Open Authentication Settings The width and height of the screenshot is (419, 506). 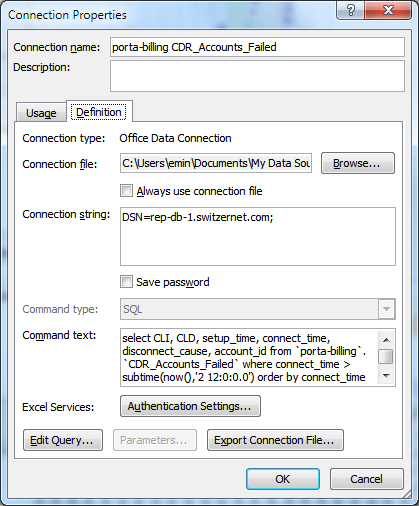pyautogui.click(x=190, y=406)
